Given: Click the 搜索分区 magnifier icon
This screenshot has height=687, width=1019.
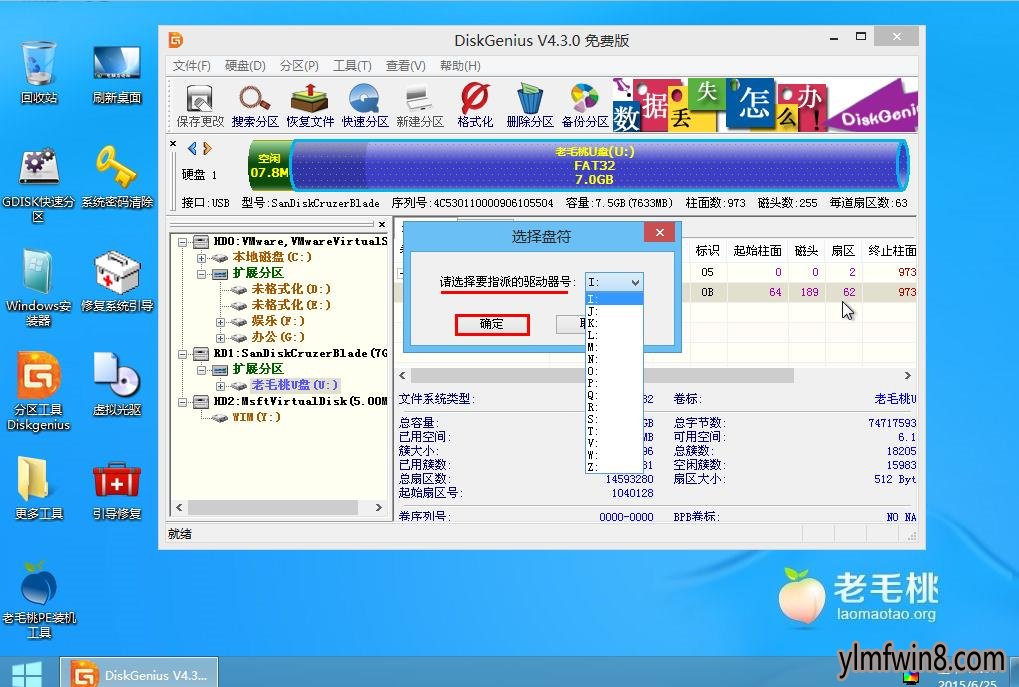Looking at the screenshot, I should coord(255,106).
